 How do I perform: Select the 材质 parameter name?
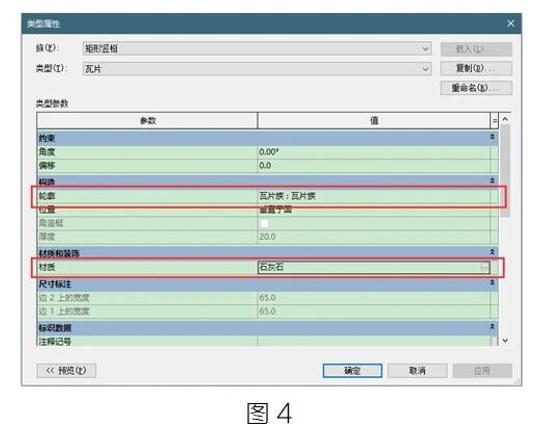[x=47, y=267]
